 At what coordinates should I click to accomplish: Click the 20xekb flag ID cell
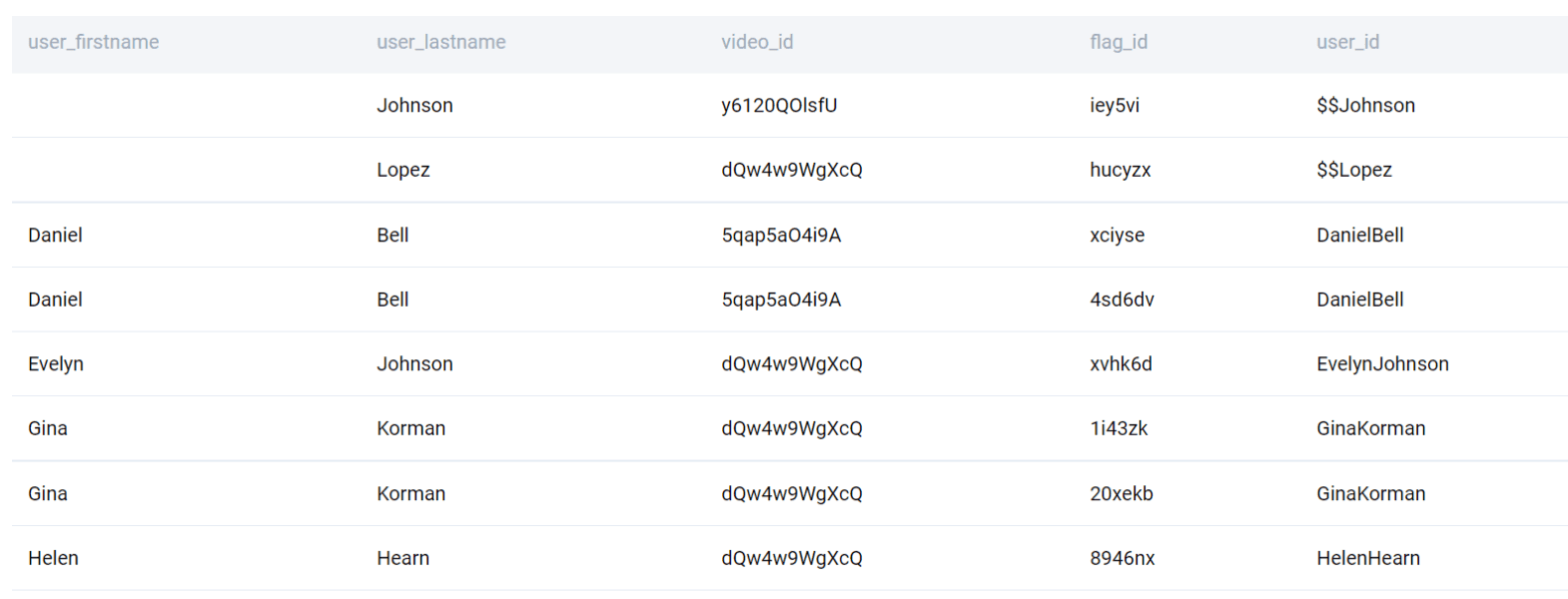pyautogui.click(x=1121, y=494)
